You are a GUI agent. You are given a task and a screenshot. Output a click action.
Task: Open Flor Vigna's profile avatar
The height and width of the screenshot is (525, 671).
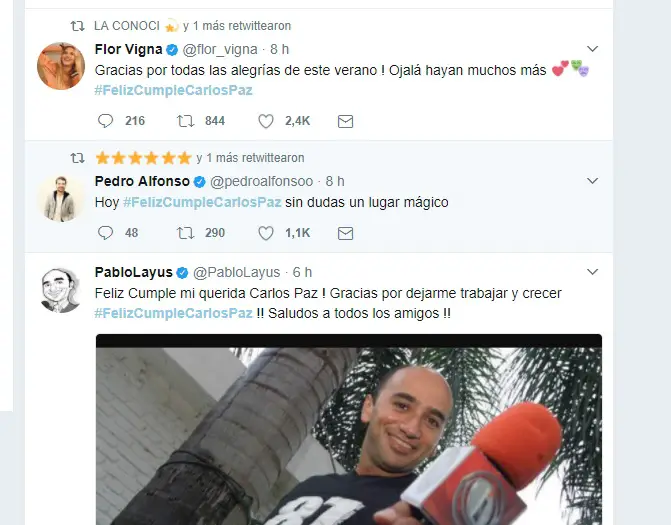coord(61,66)
